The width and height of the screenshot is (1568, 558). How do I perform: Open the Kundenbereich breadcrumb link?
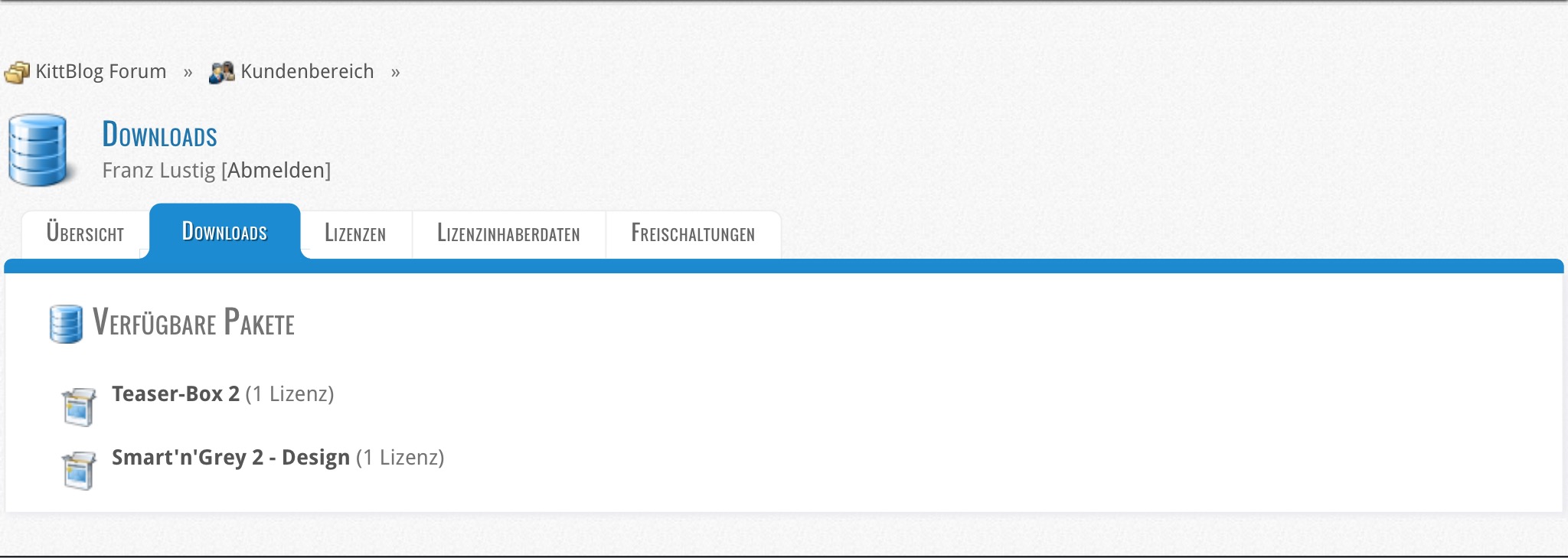[x=307, y=72]
